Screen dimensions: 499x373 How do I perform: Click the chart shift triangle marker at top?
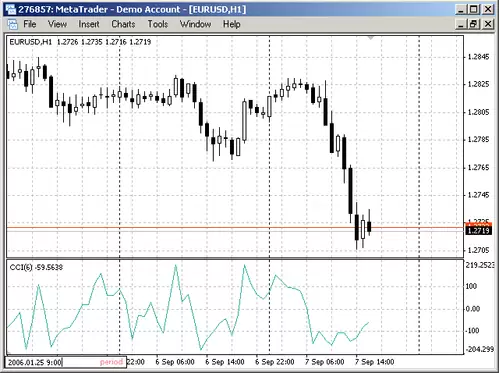(371, 38)
